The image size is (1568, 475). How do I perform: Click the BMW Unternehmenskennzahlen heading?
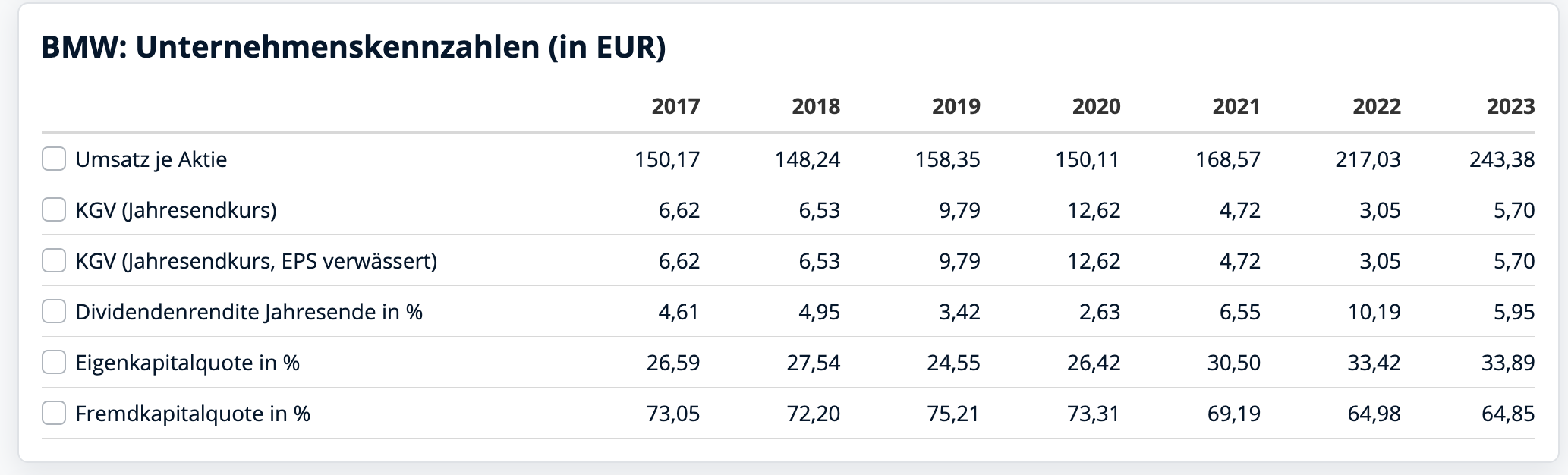[x=354, y=47]
